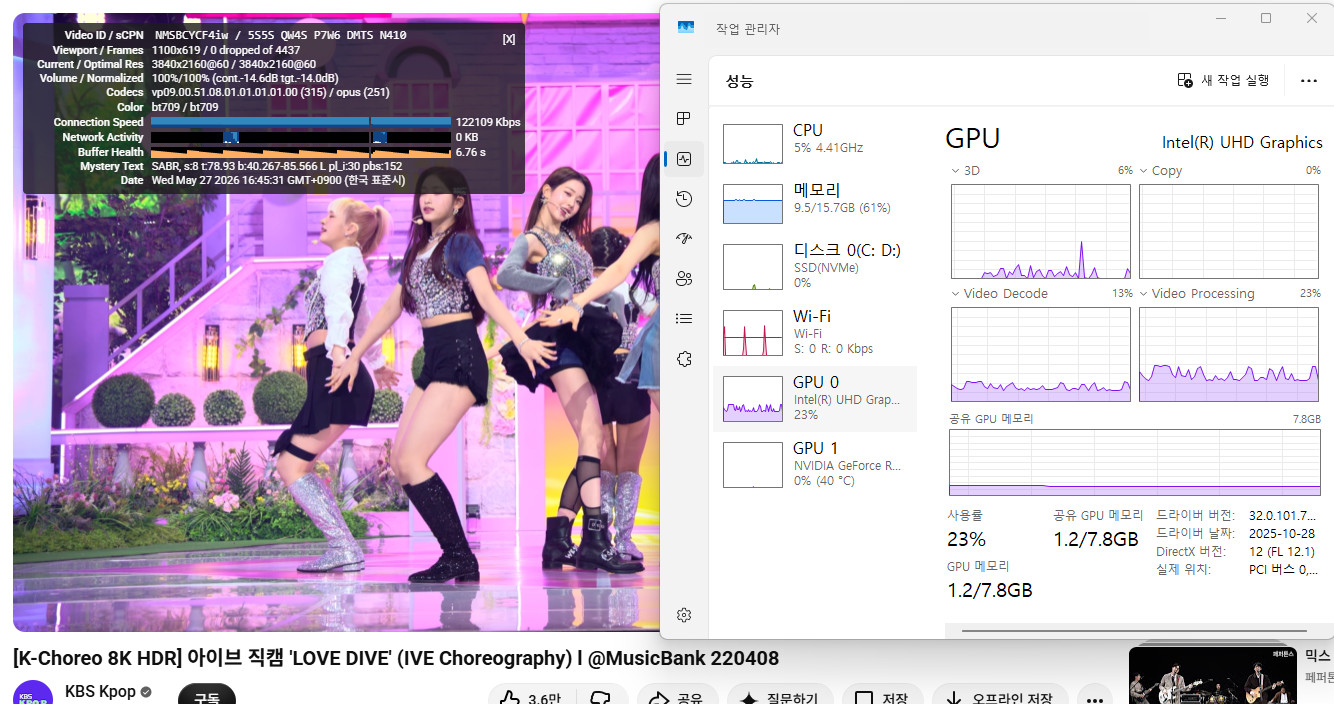Screen dimensions: 1334x704
Task: Click the Connection Speed bar in stats overlay
Action: point(301,122)
